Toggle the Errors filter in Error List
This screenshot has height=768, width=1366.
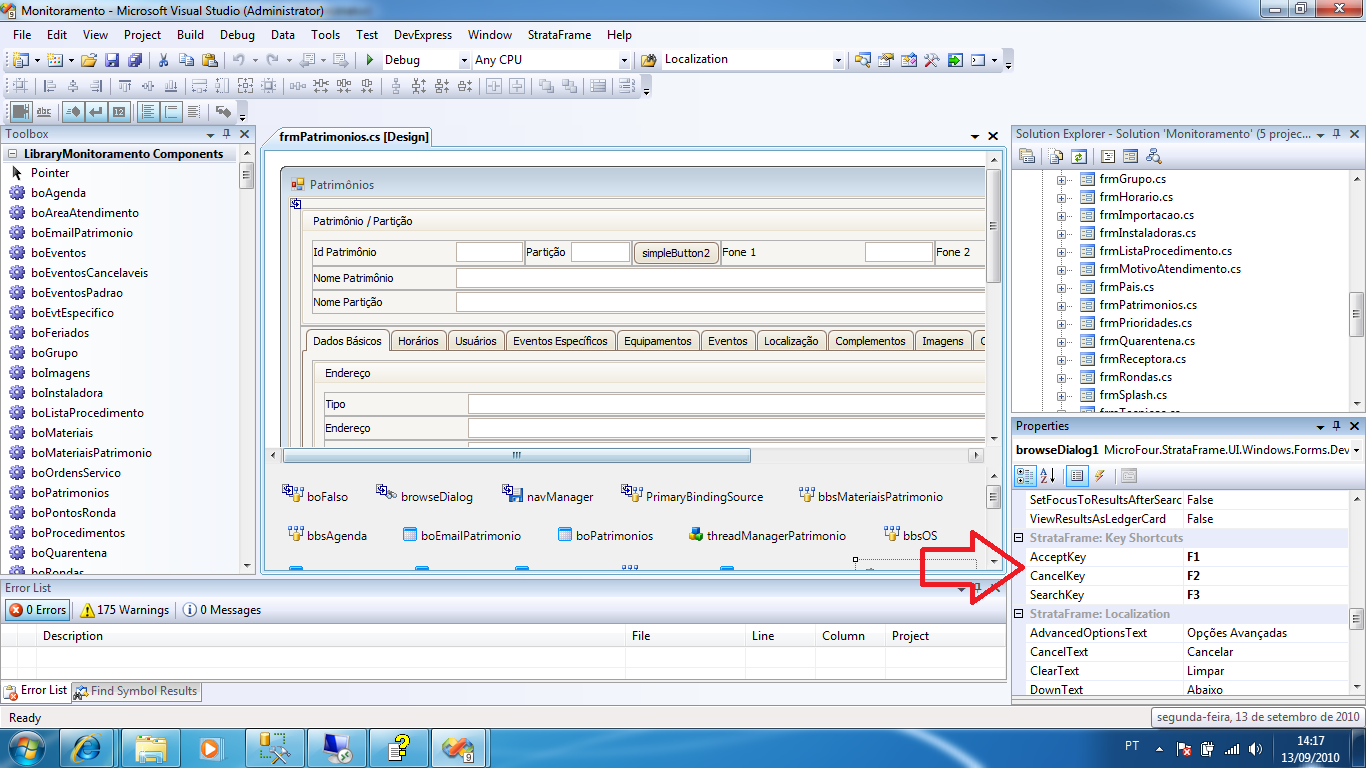coord(38,610)
